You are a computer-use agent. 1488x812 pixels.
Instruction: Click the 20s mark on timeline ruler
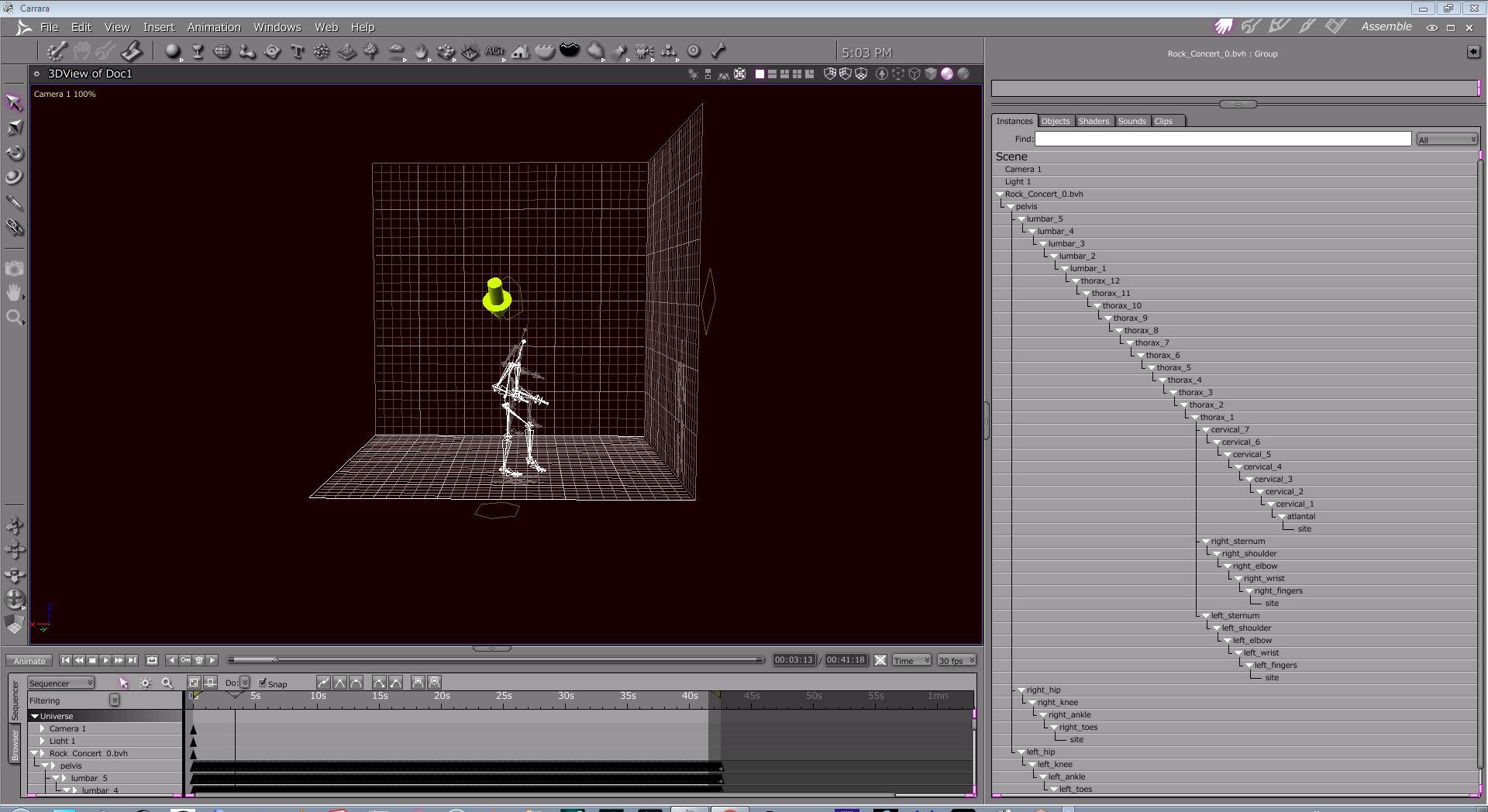pyautogui.click(x=442, y=696)
